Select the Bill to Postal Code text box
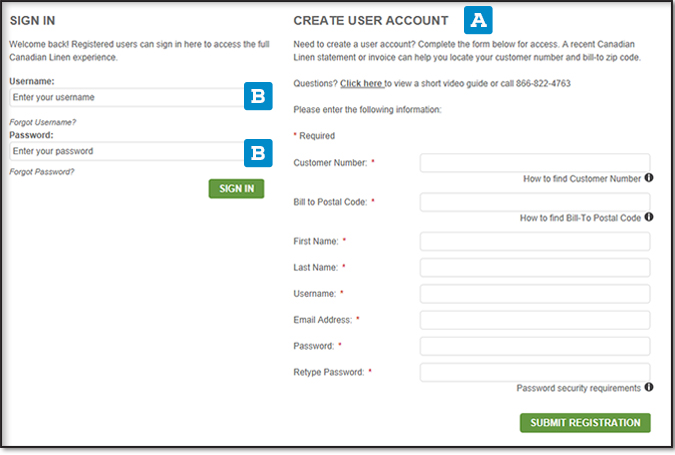Viewport: 675px width, 455px height. 535,202
